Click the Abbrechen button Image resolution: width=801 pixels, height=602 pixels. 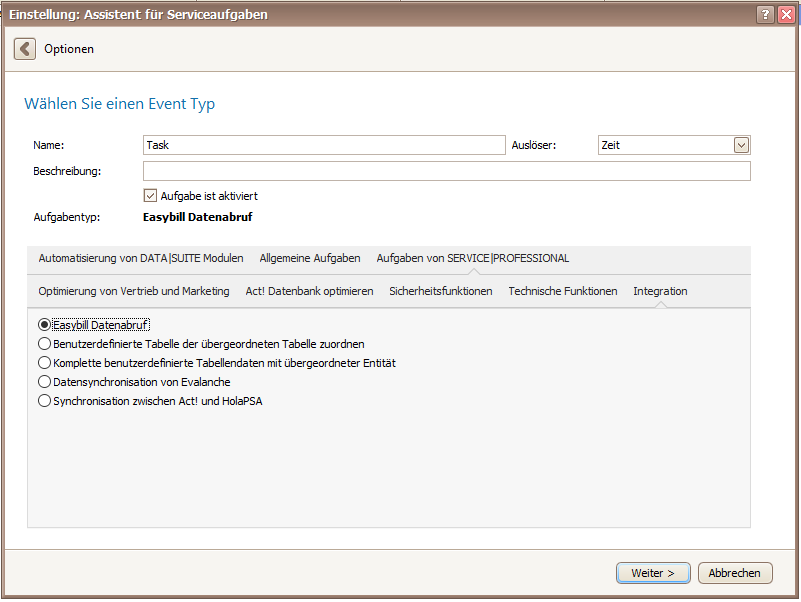pos(735,573)
